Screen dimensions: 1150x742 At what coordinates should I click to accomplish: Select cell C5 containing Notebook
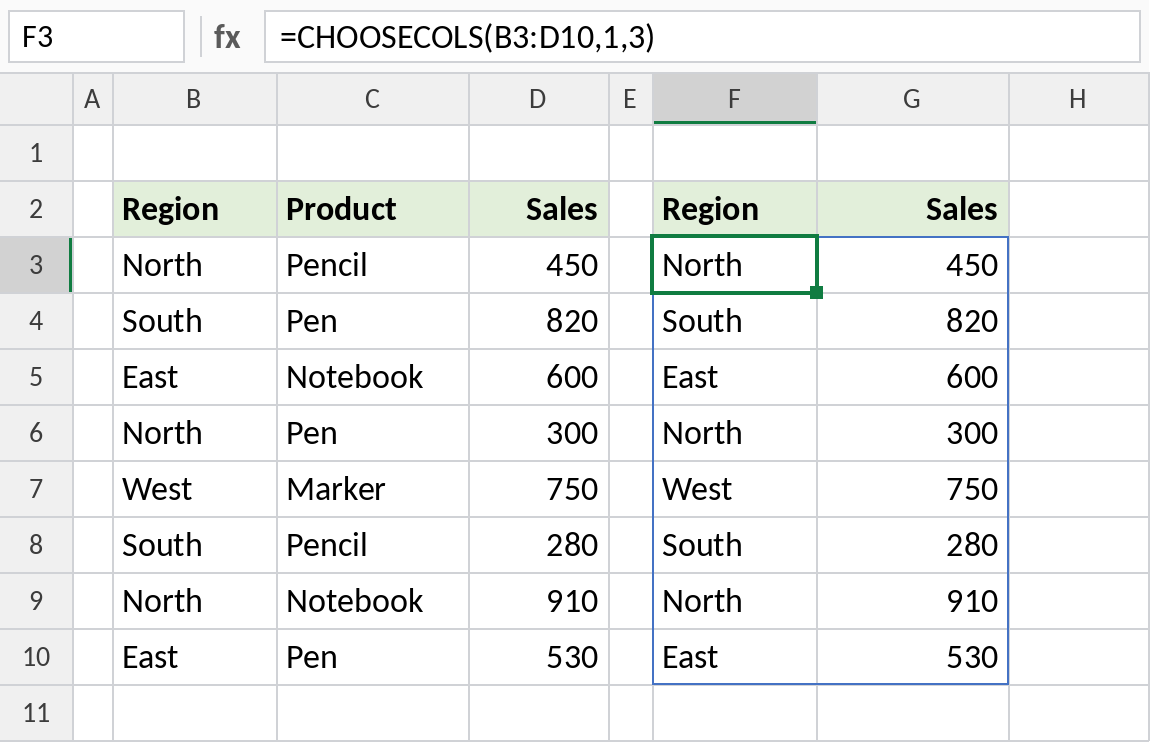pos(373,377)
